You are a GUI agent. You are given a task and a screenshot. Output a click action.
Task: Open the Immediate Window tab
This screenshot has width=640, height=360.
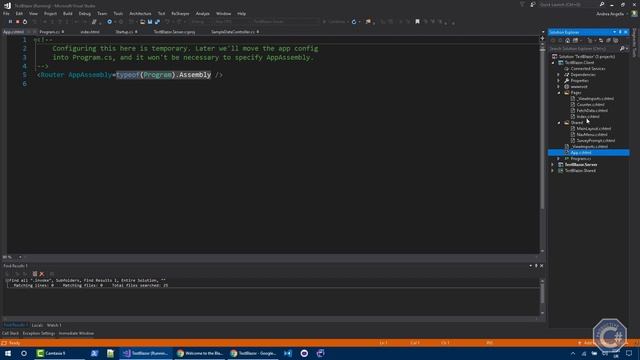(x=76, y=333)
